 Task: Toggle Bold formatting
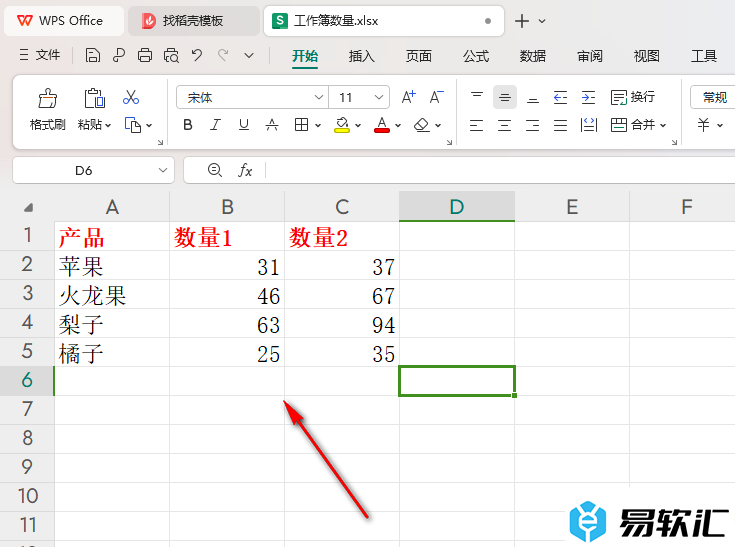[x=188, y=125]
